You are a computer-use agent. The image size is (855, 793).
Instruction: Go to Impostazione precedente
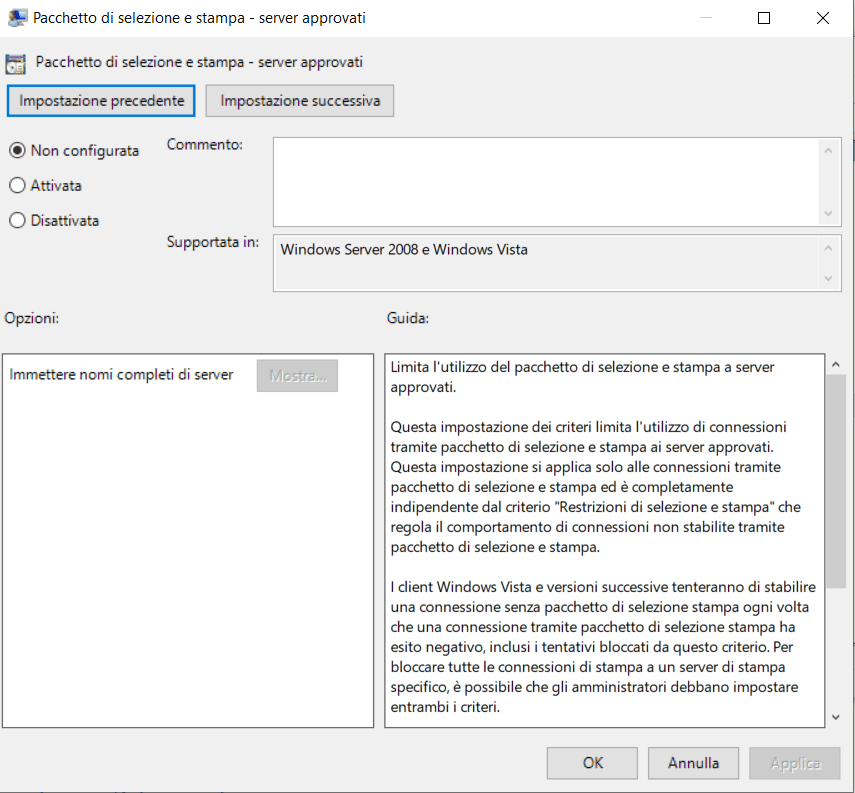101,101
